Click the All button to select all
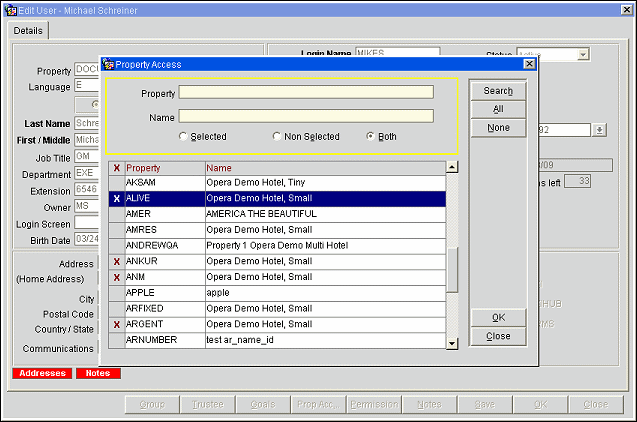This screenshot has width=637, height=422. [497, 109]
